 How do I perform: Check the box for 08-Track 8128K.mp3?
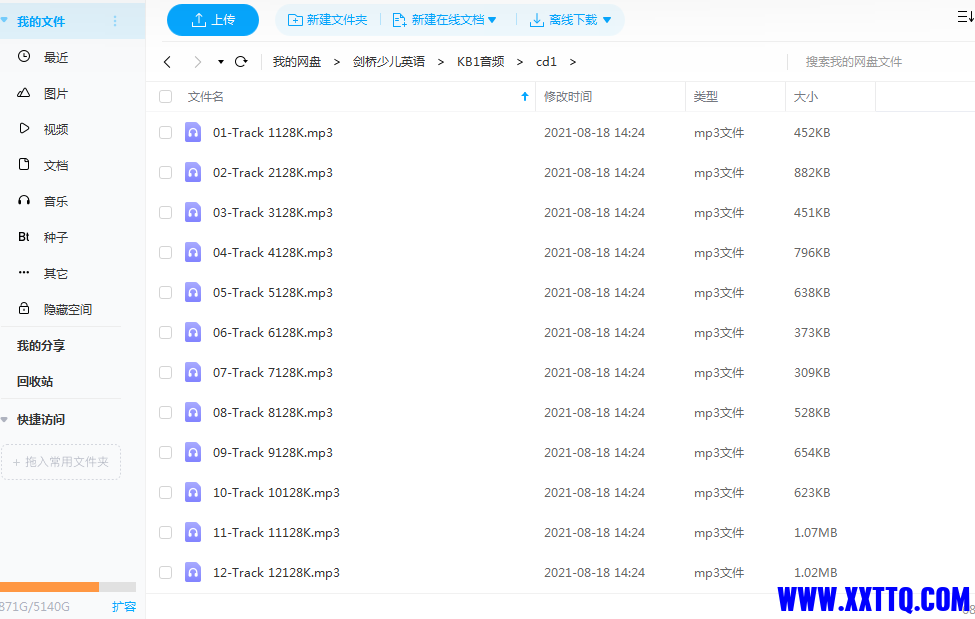point(165,412)
